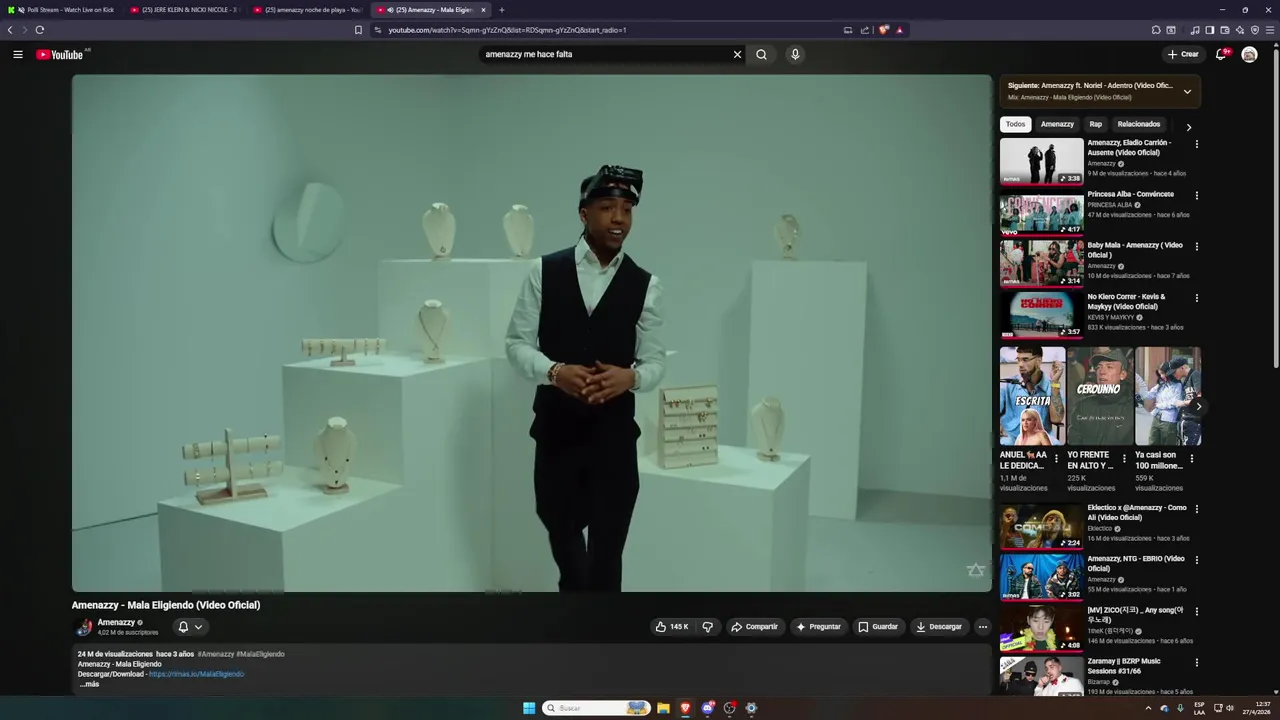Select the Todos filter chip

[x=1016, y=124]
